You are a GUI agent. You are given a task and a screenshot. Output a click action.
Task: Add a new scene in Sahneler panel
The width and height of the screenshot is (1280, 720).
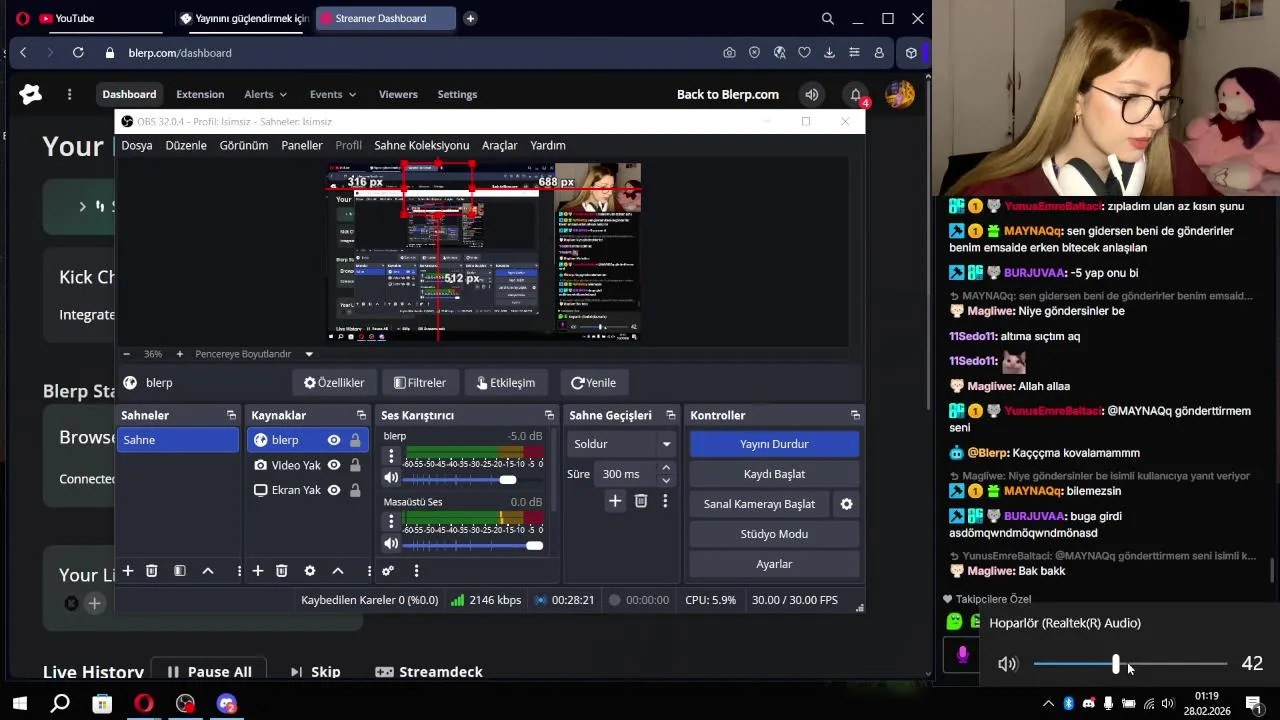pos(128,571)
